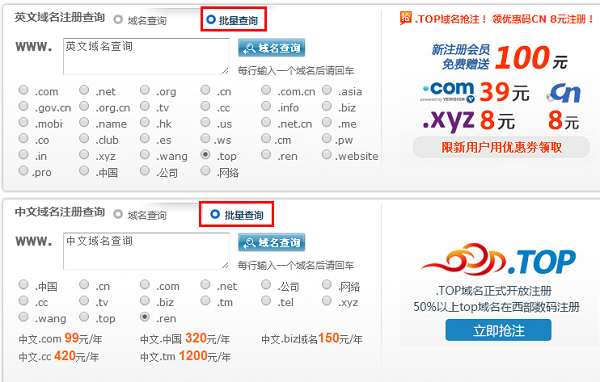This screenshot has height=382, width=600.
Task: Focus the 中文域名查询 text area
Action: (146, 251)
